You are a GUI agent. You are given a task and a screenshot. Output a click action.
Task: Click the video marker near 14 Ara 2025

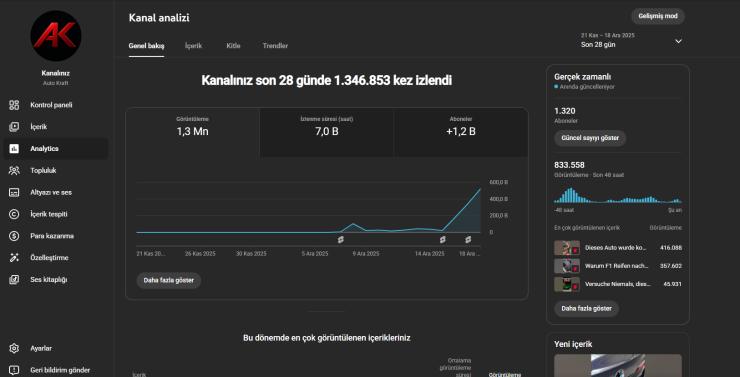click(442, 240)
